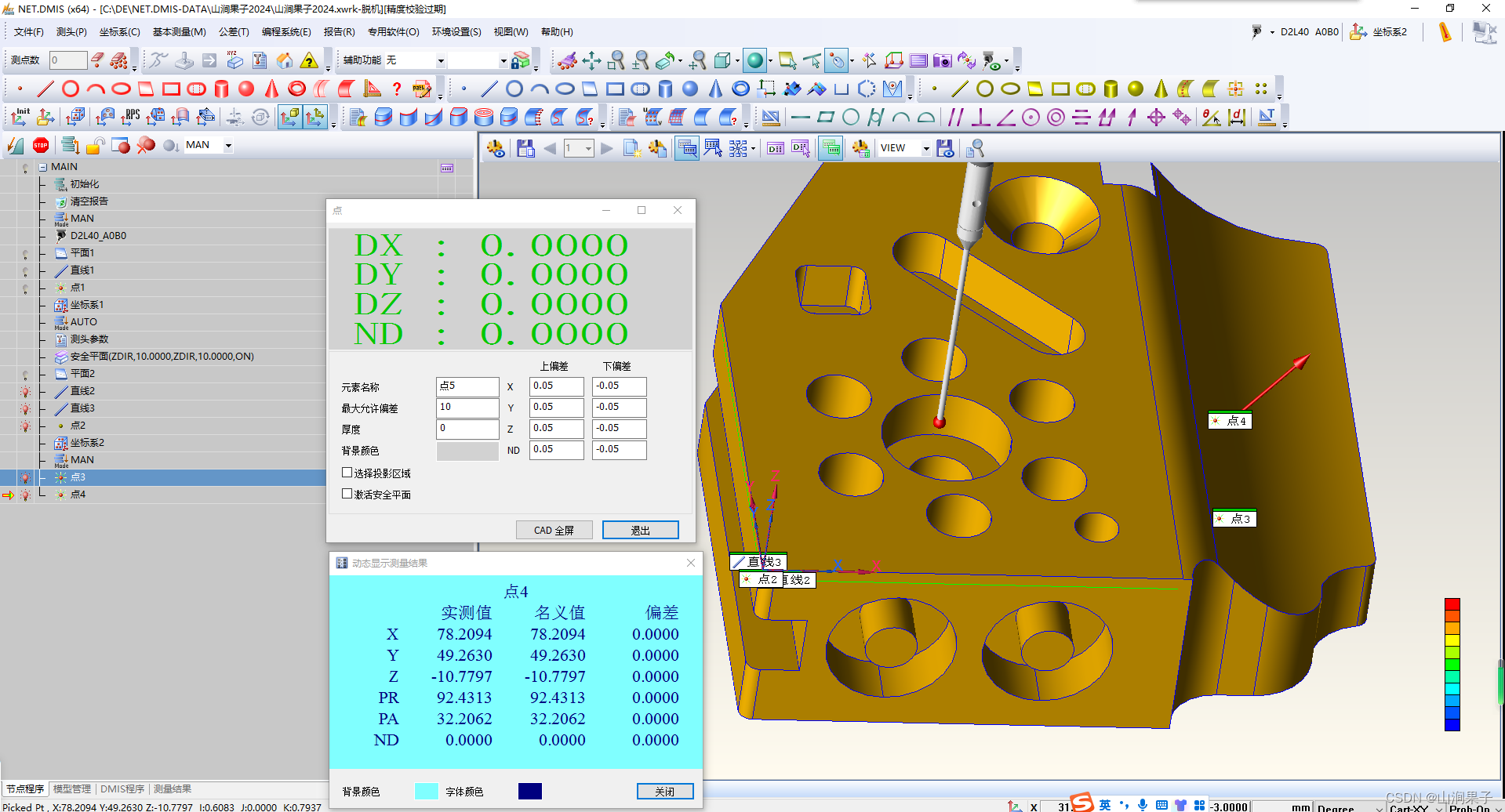Click the dark blue 字体颜色 swatch
The width and height of the screenshot is (1505, 812).
point(529,791)
